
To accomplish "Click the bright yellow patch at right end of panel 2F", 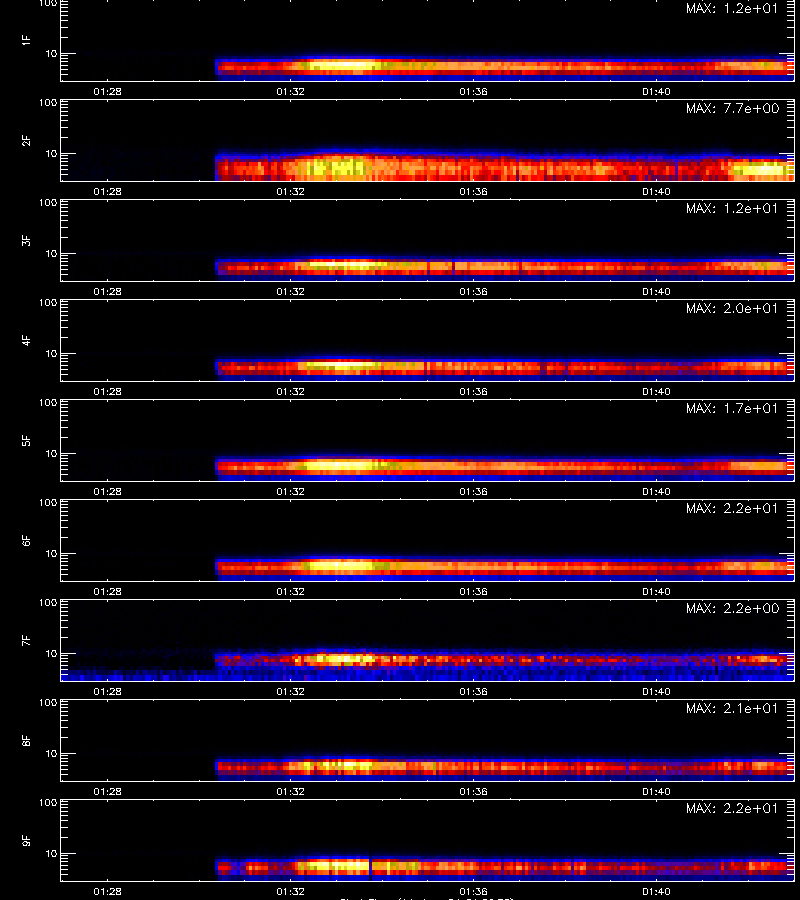I will pyautogui.click(x=760, y=169).
